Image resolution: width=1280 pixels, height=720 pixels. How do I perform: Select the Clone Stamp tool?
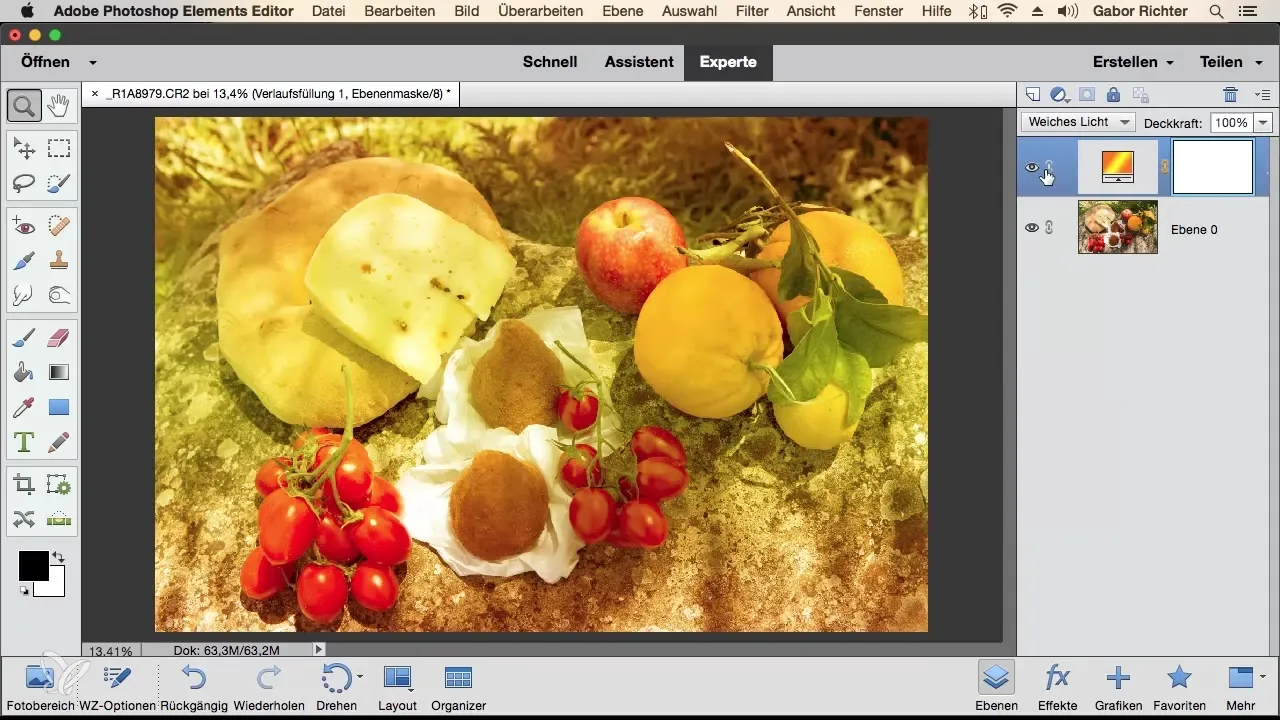tap(58, 261)
